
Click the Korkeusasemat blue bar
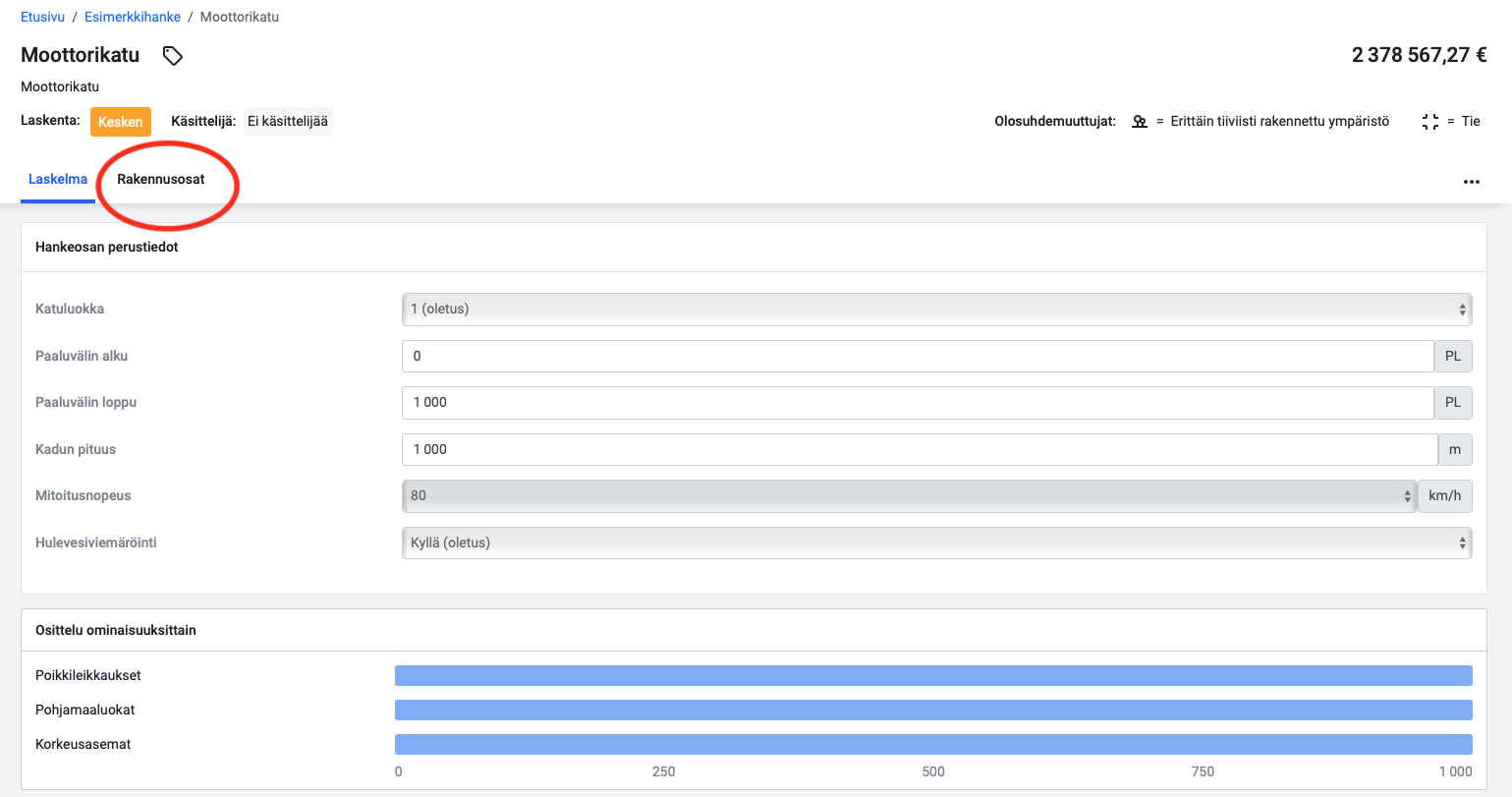(x=933, y=744)
